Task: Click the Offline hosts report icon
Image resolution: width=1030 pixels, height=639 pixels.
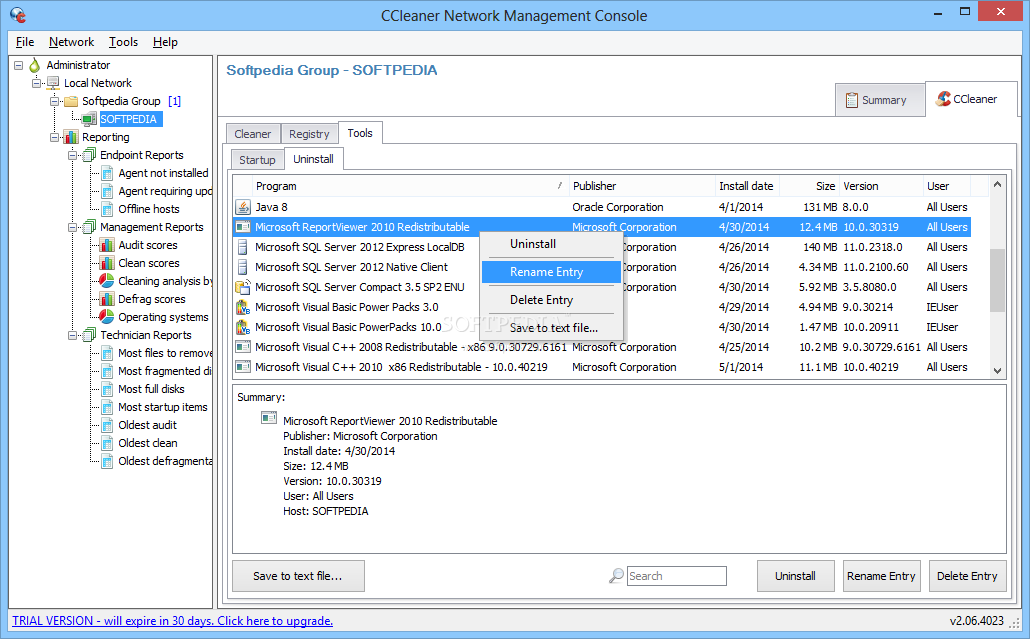Action: (107, 209)
